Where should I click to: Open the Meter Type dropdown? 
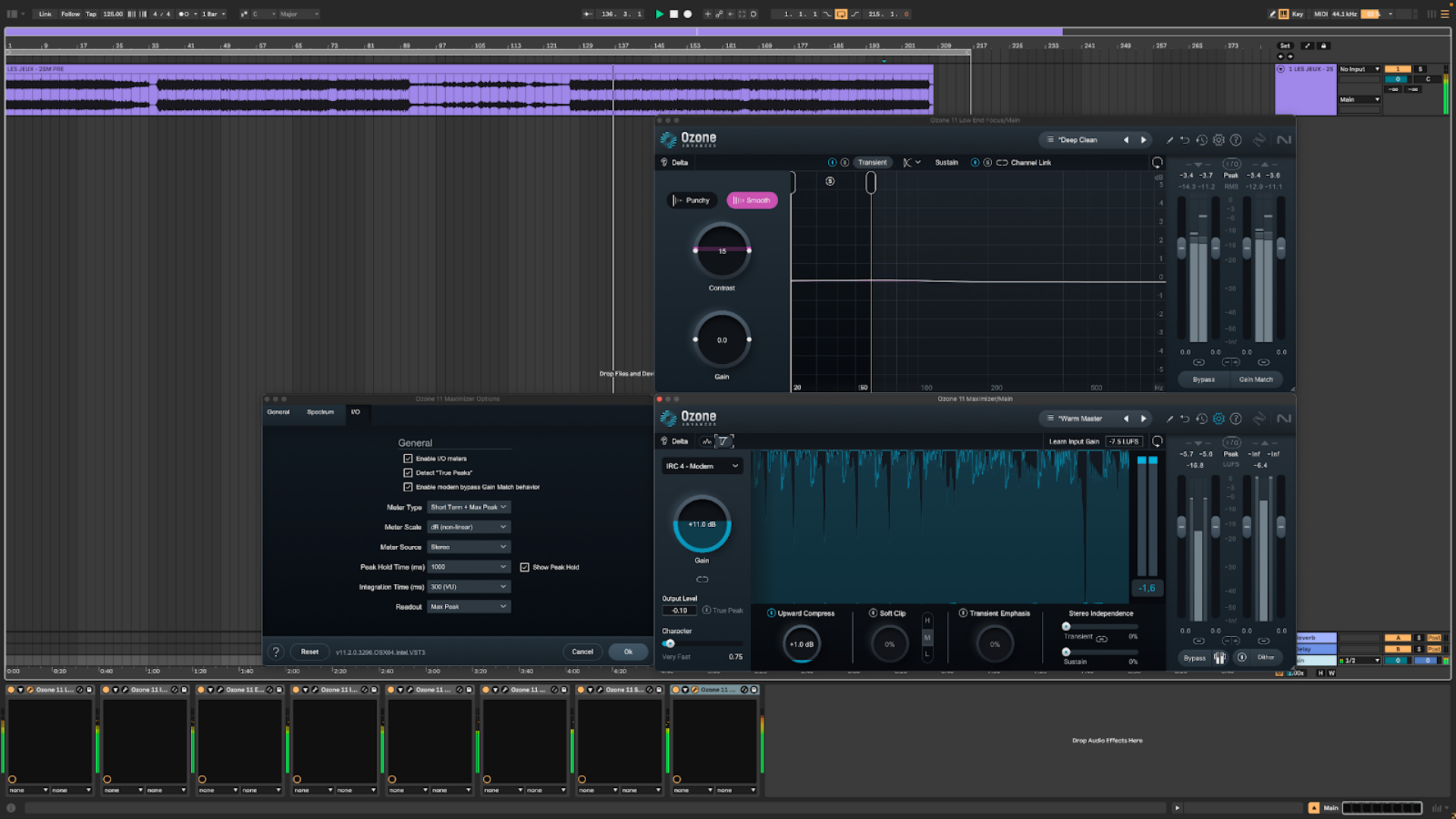tap(469, 507)
